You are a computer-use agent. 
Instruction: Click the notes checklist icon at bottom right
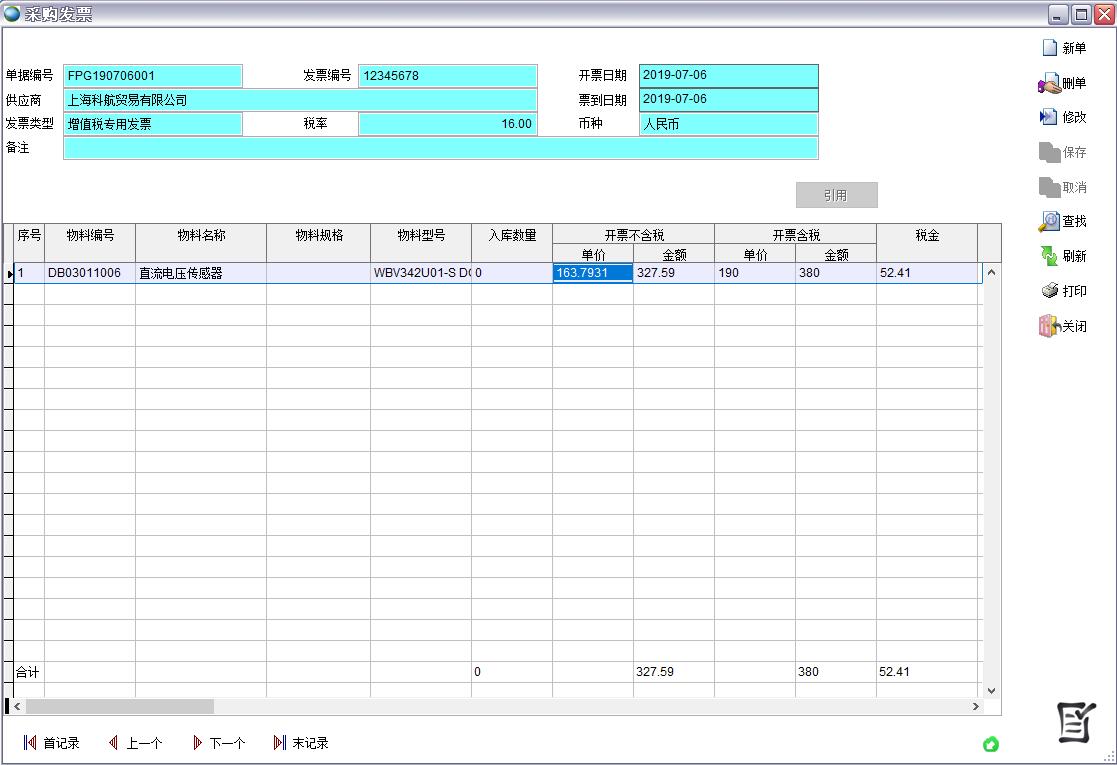tap(1076, 722)
